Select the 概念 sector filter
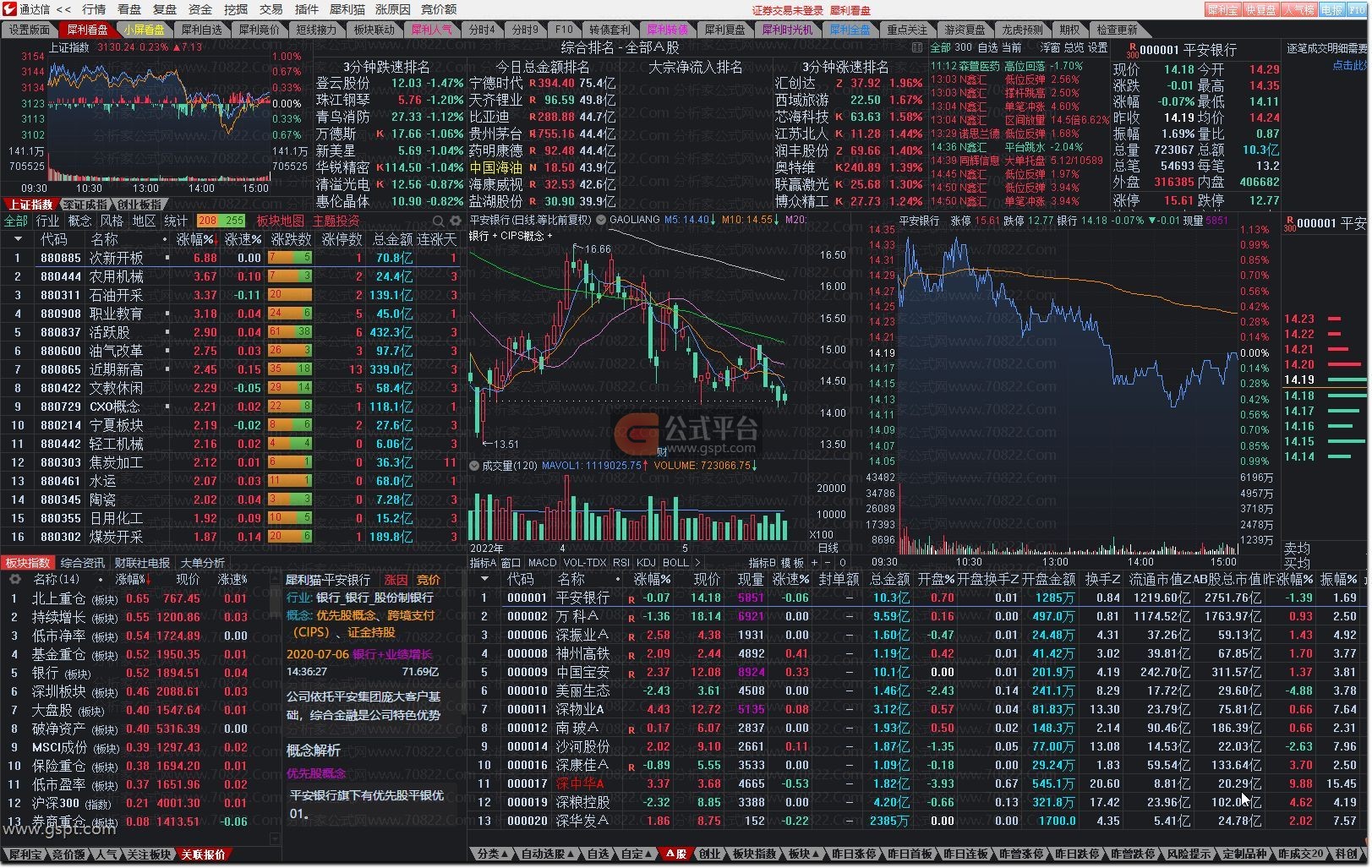1372x868 pixels. (80, 221)
